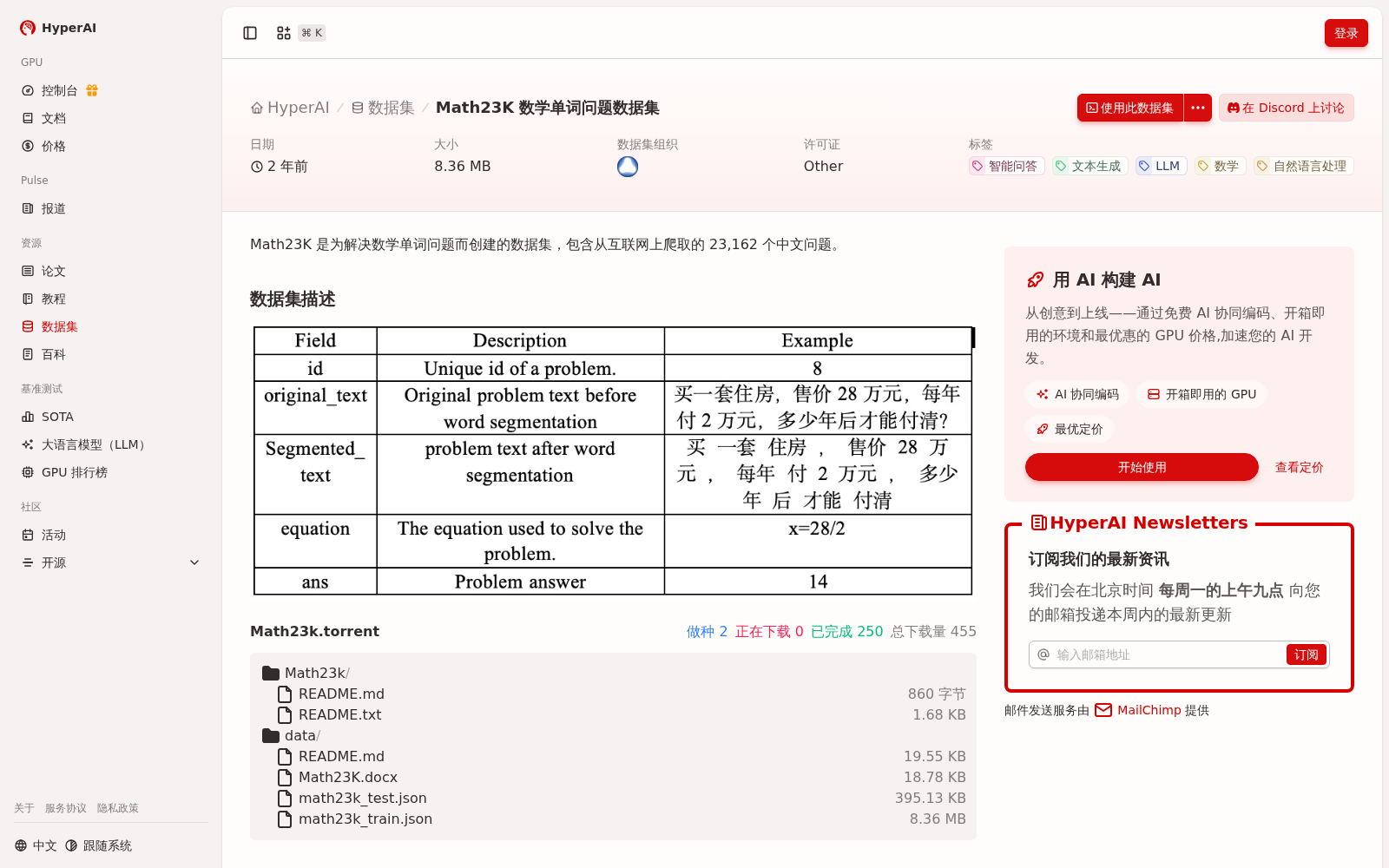Select the 19.55 KB README.md file

pos(613,756)
